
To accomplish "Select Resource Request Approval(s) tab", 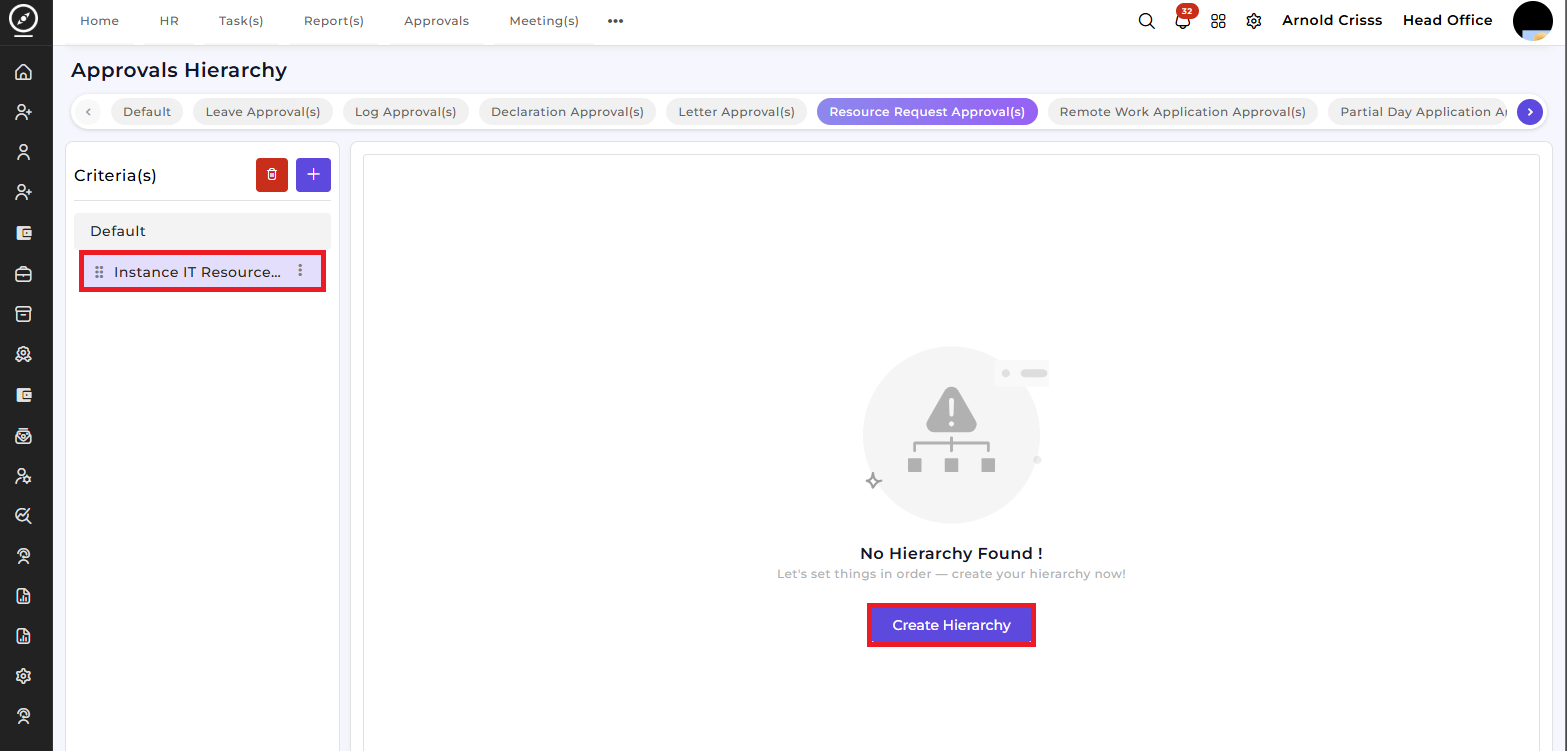I will pos(927,112).
